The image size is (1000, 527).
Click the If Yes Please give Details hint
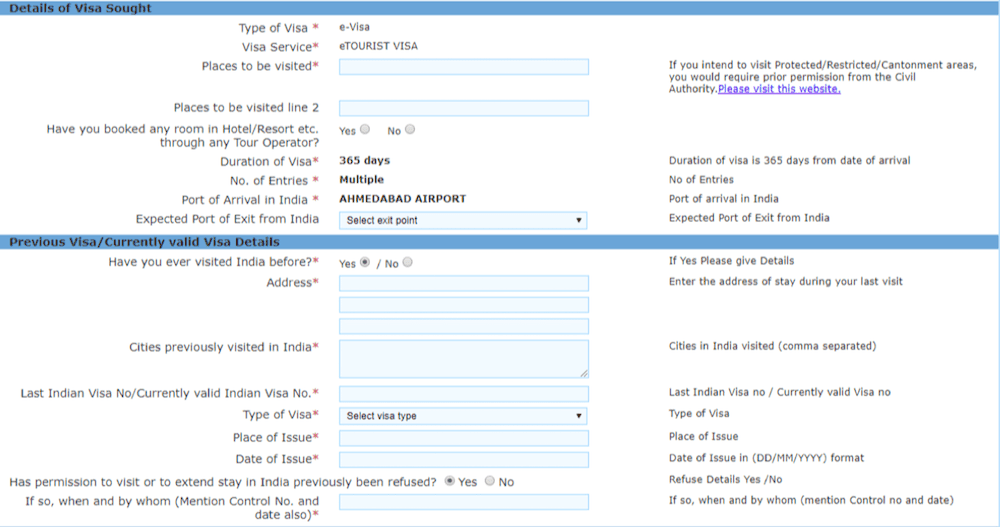coord(732,261)
